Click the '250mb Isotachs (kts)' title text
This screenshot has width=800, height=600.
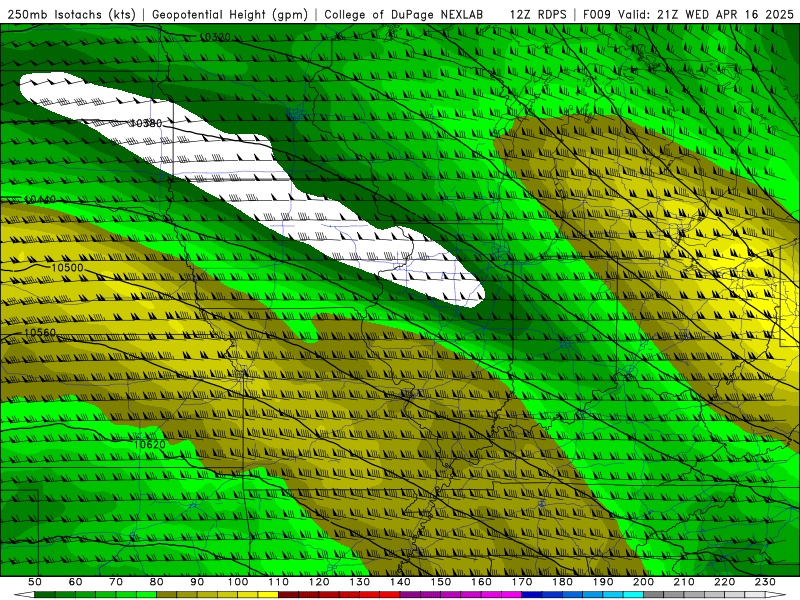72,15
